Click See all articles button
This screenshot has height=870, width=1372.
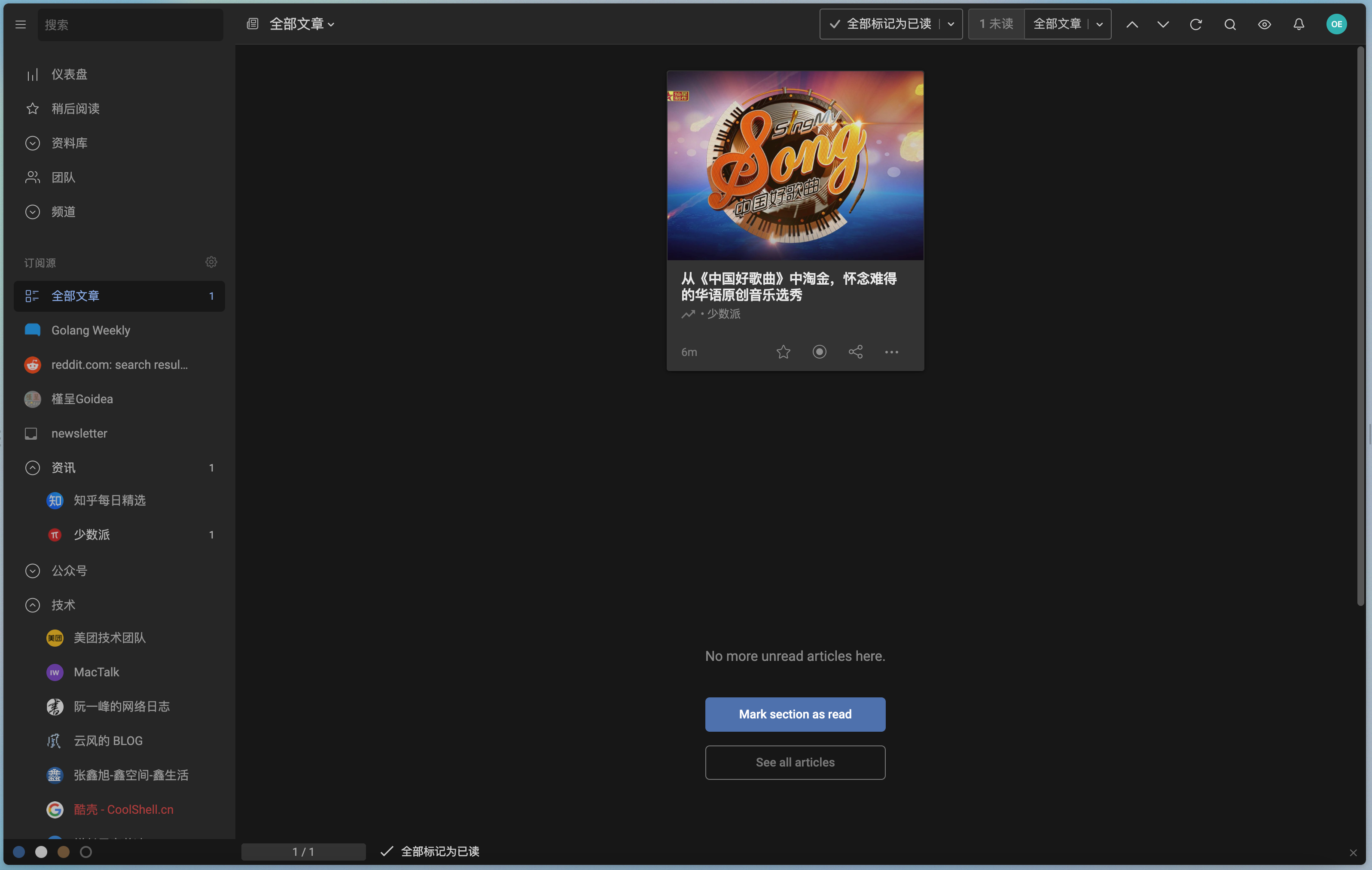[x=795, y=762]
